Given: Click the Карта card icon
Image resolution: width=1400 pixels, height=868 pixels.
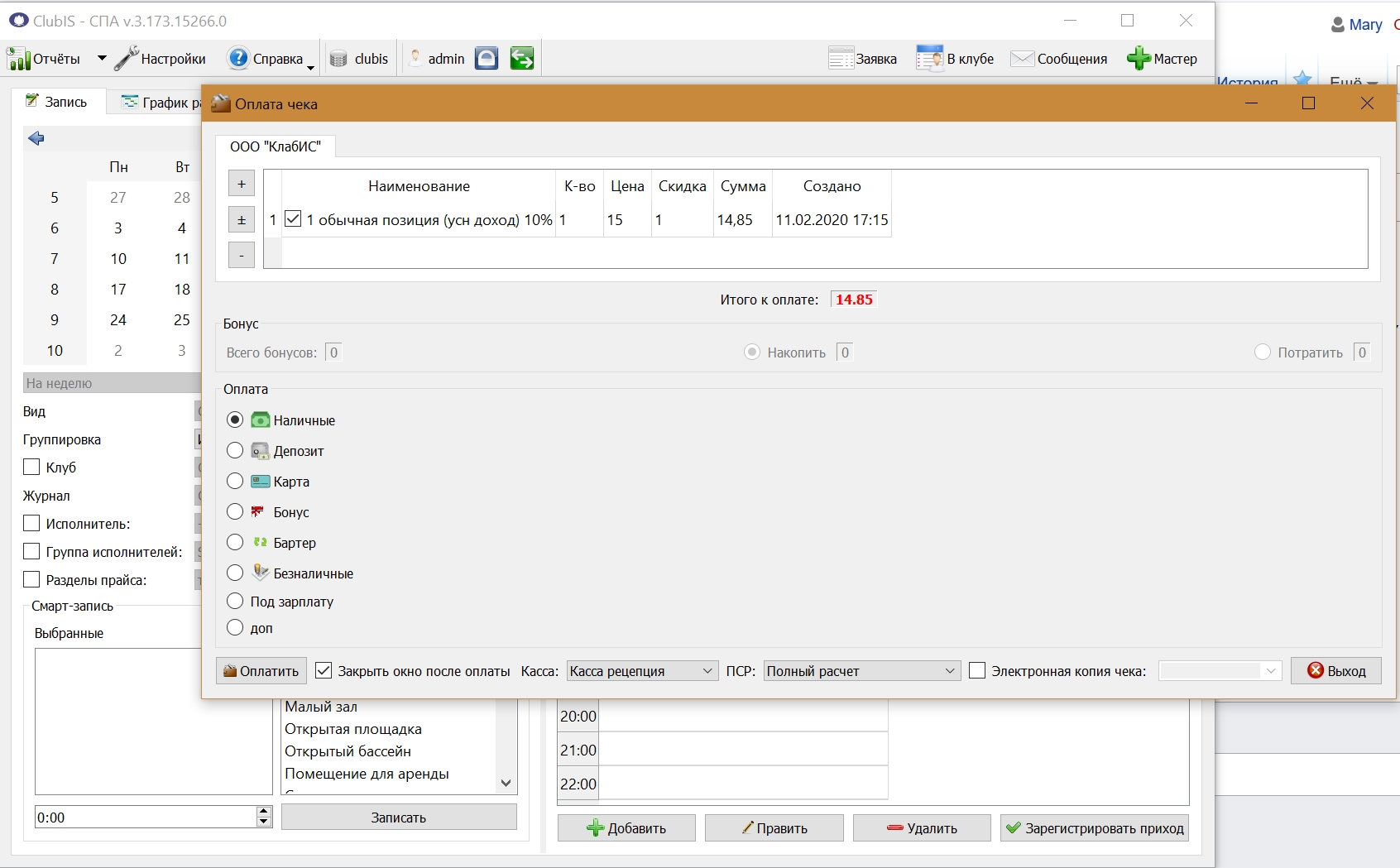Looking at the screenshot, I should tap(261, 482).
